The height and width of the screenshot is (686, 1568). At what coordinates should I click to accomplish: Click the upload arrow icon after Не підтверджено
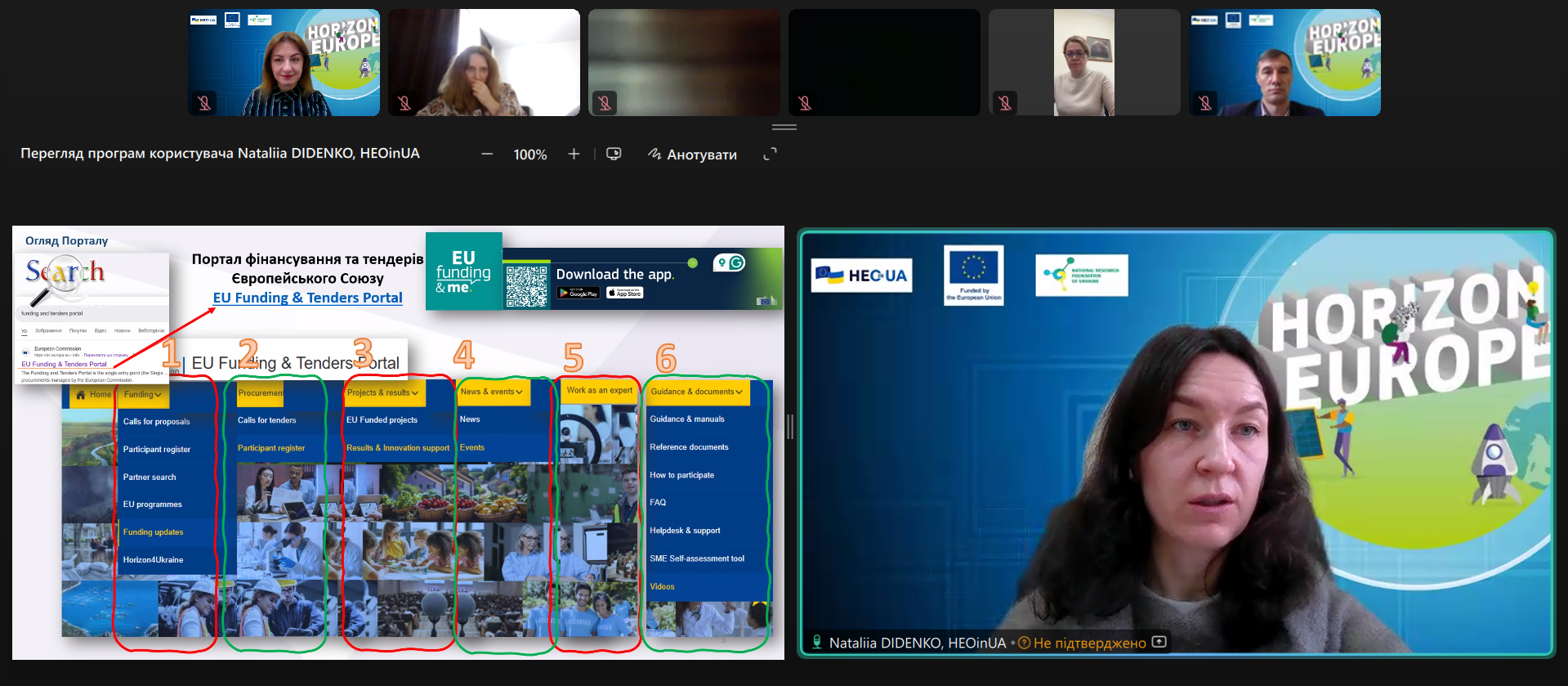pos(1159,642)
